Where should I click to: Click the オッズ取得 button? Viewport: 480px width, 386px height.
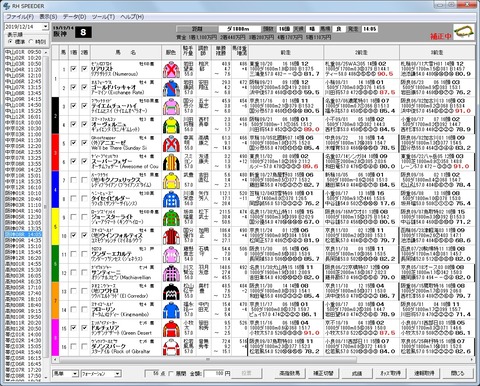coord(390,373)
